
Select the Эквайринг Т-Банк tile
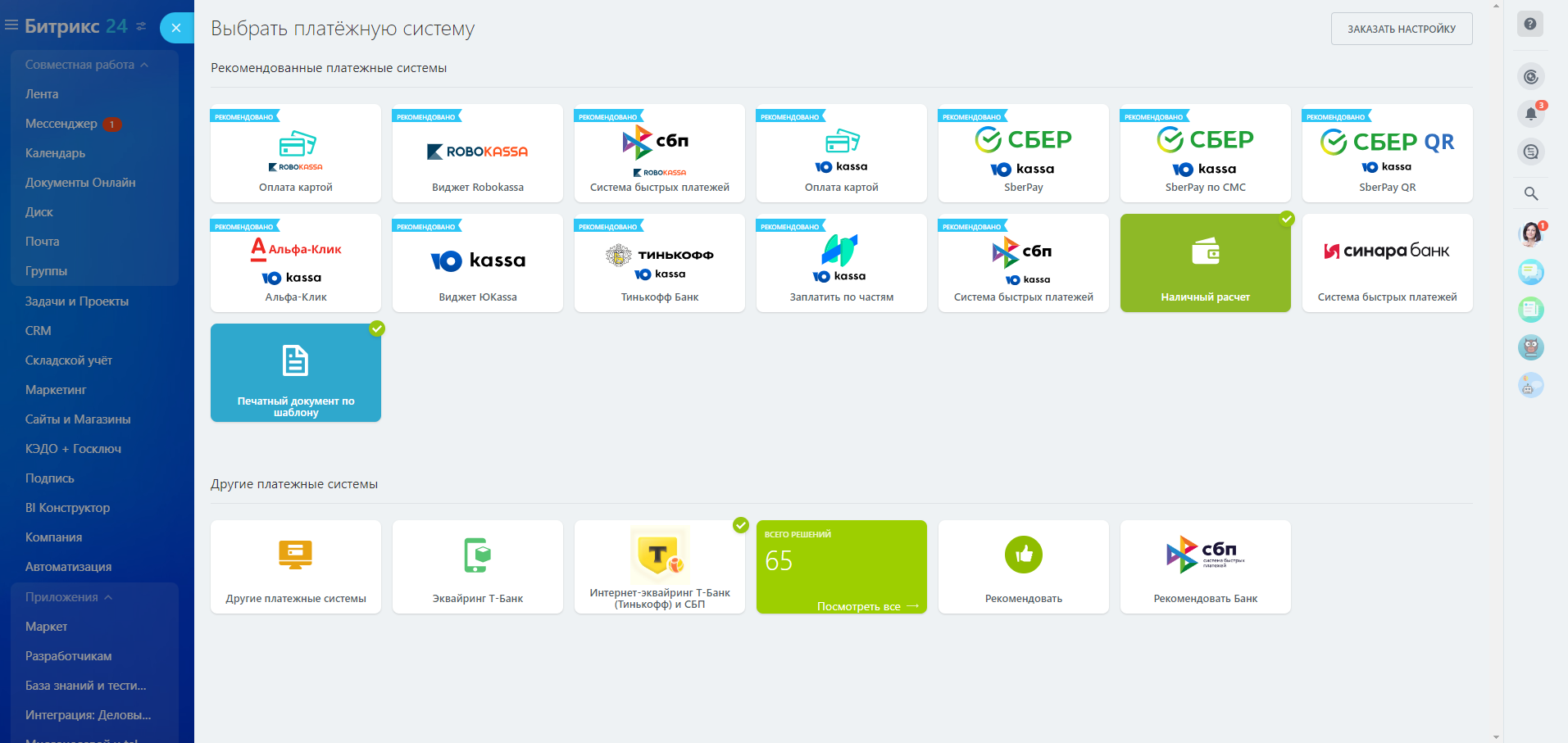[478, 567]
